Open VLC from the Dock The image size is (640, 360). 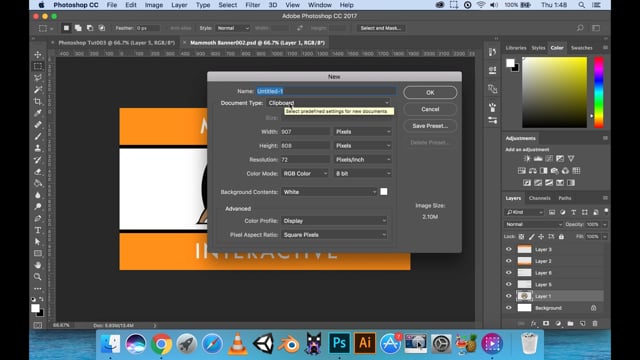click(x=238, y=343)
